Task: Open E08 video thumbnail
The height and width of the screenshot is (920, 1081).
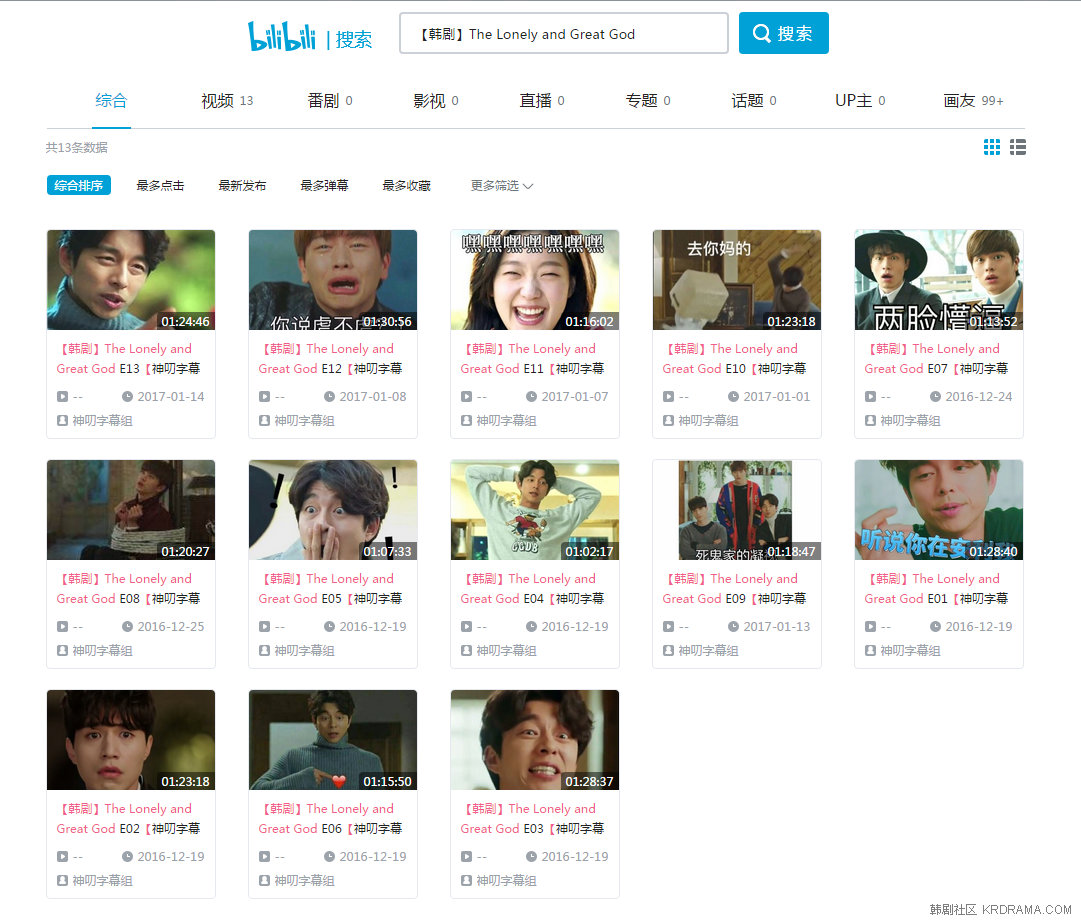Action: point(131,510)
